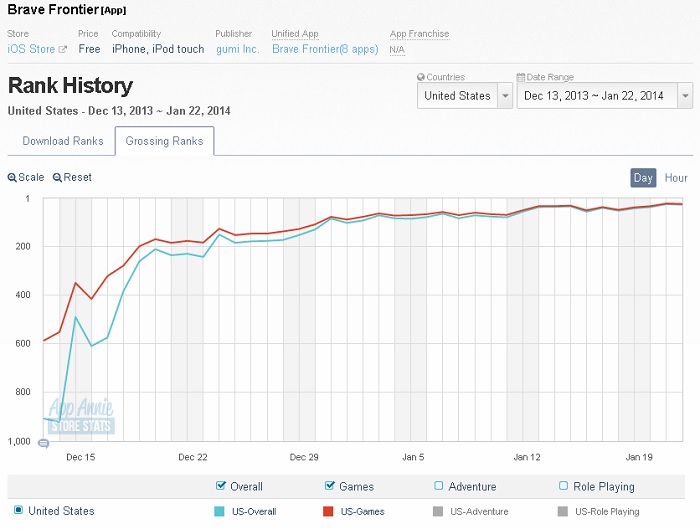The width and height of the screenshot is (700, 529).
Task: Click the Jan 19 axis label
Action: pos(639,457)
